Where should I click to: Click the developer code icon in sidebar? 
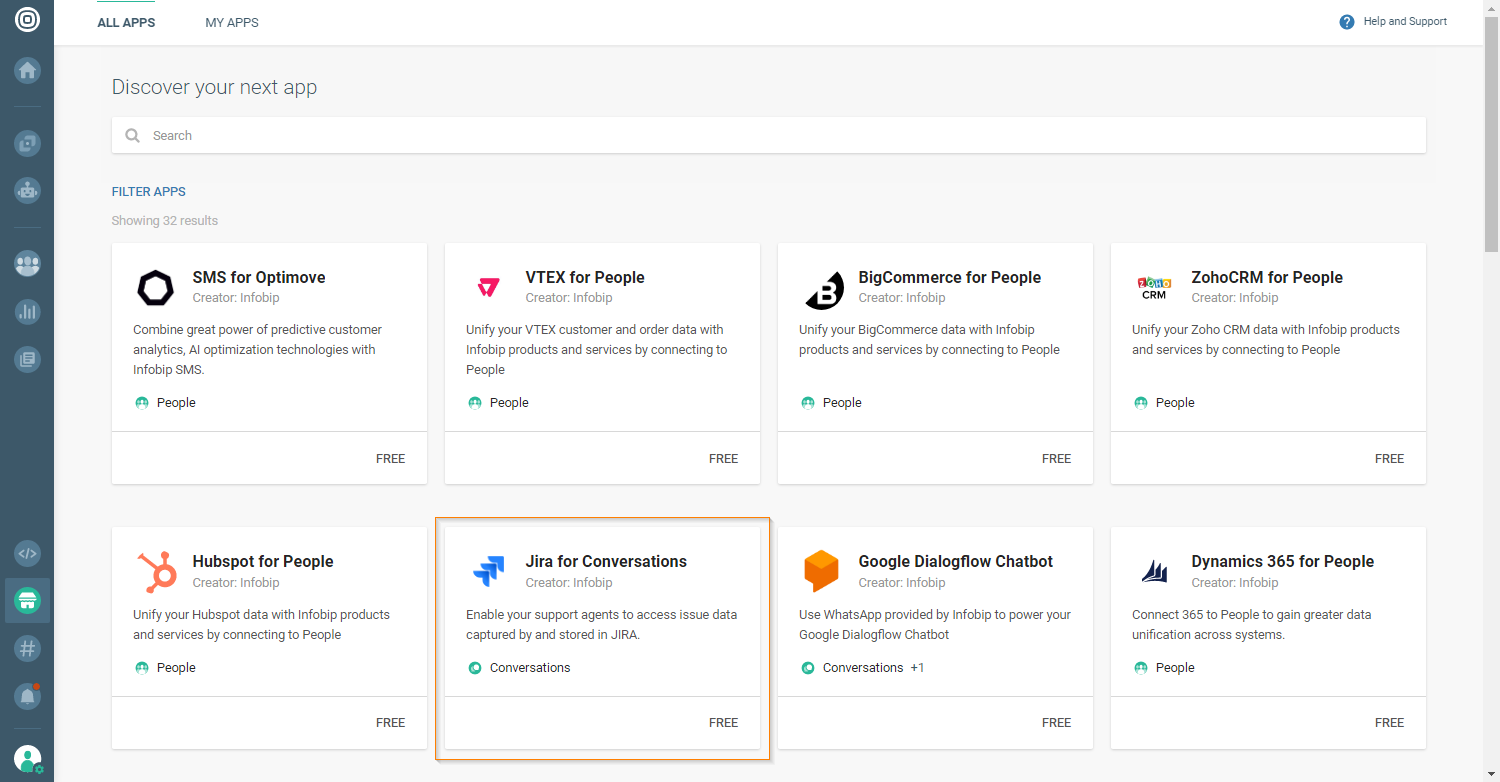point(27,553)
